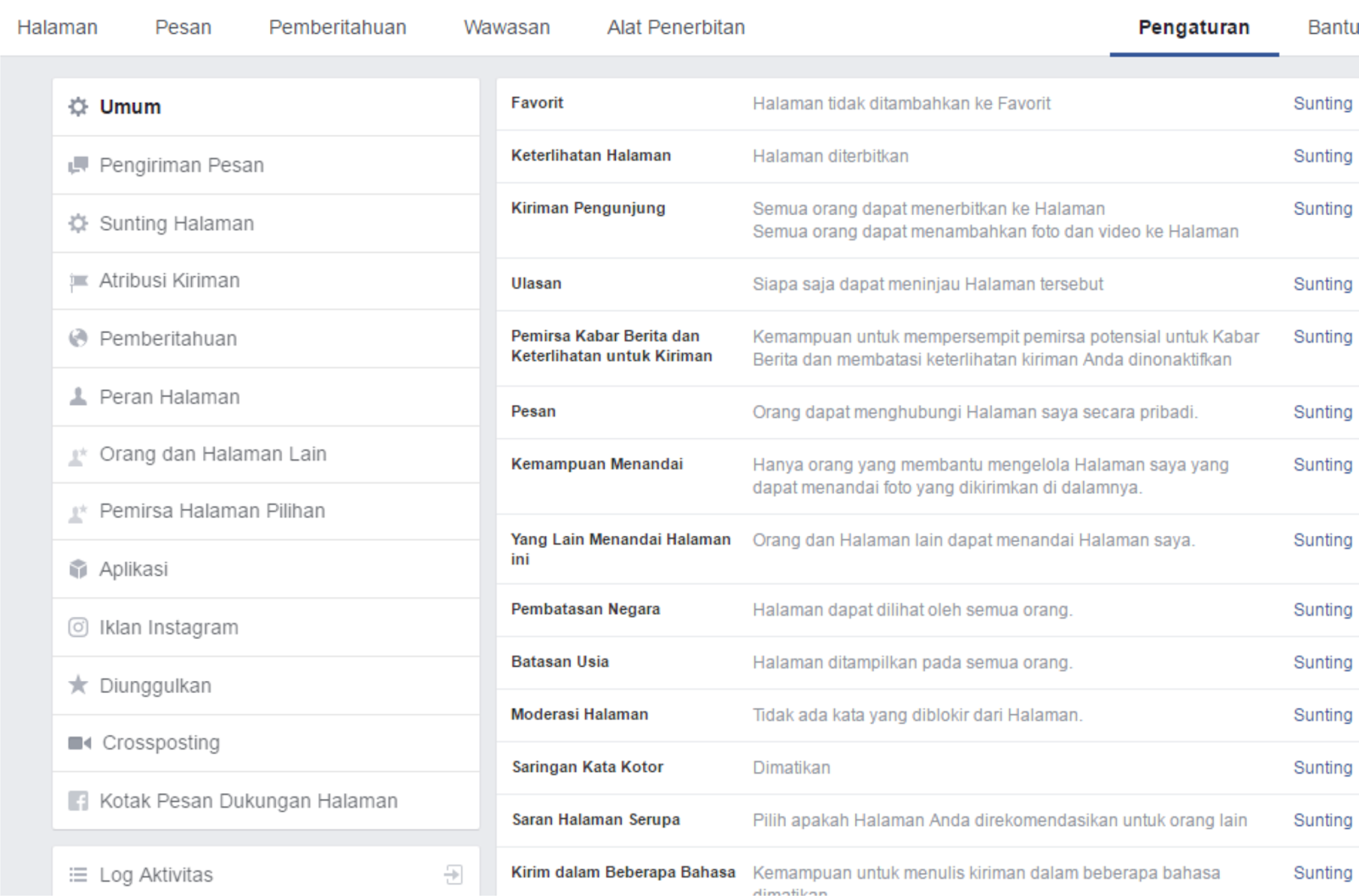Switch to the Pesan tab
The image size is (1359, 896).
pos(183,26)
